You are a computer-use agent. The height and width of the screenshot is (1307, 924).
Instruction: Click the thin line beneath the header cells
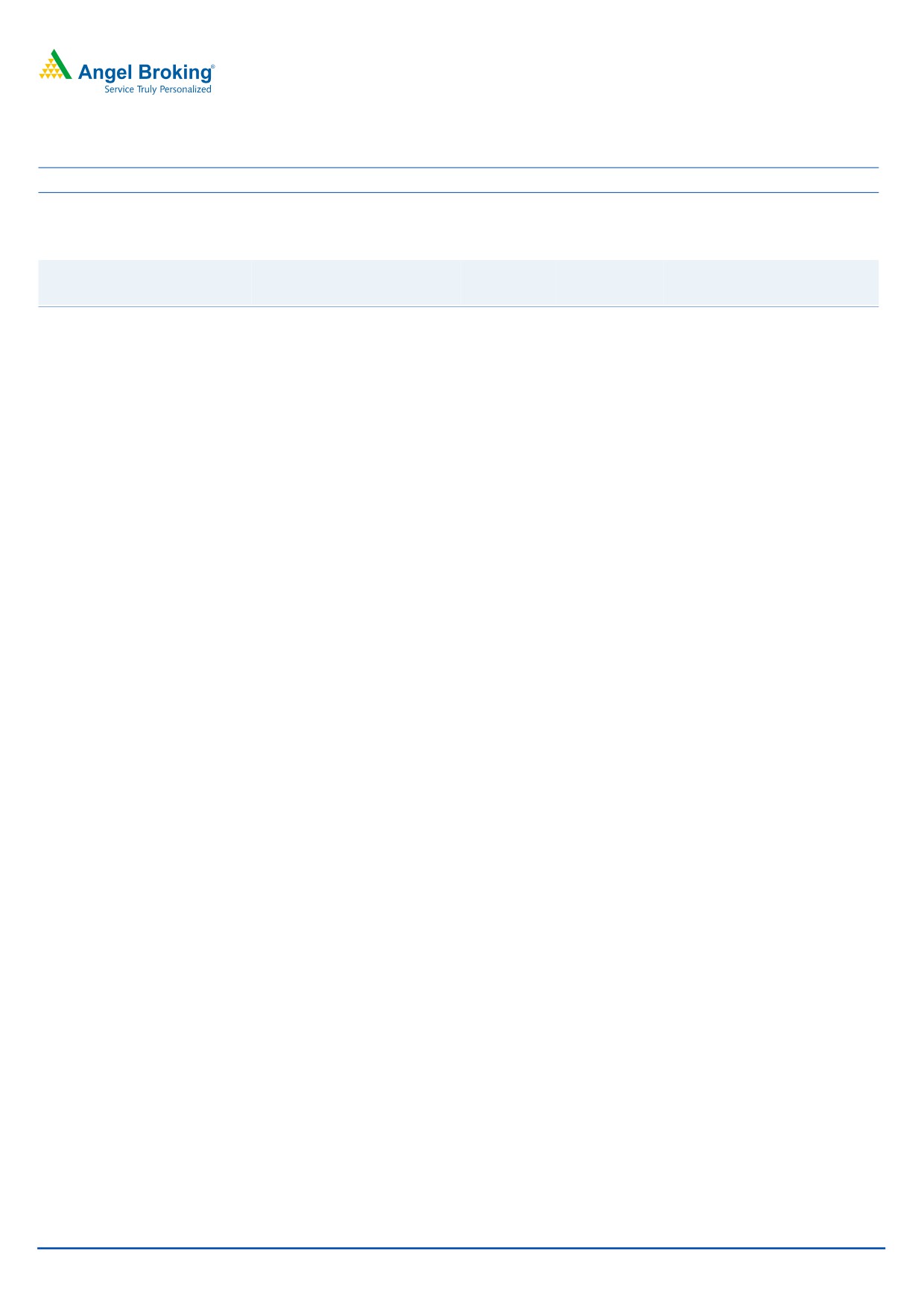click(458, 306)
